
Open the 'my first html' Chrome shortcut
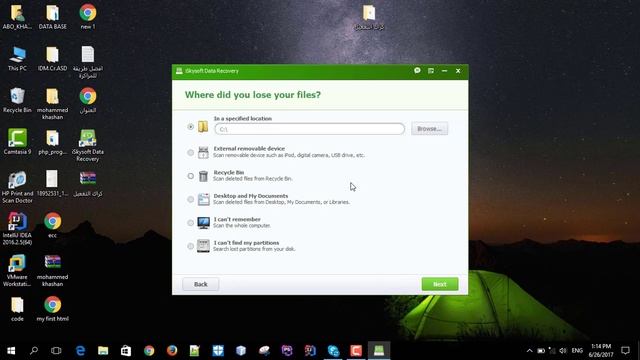(52, 309)
